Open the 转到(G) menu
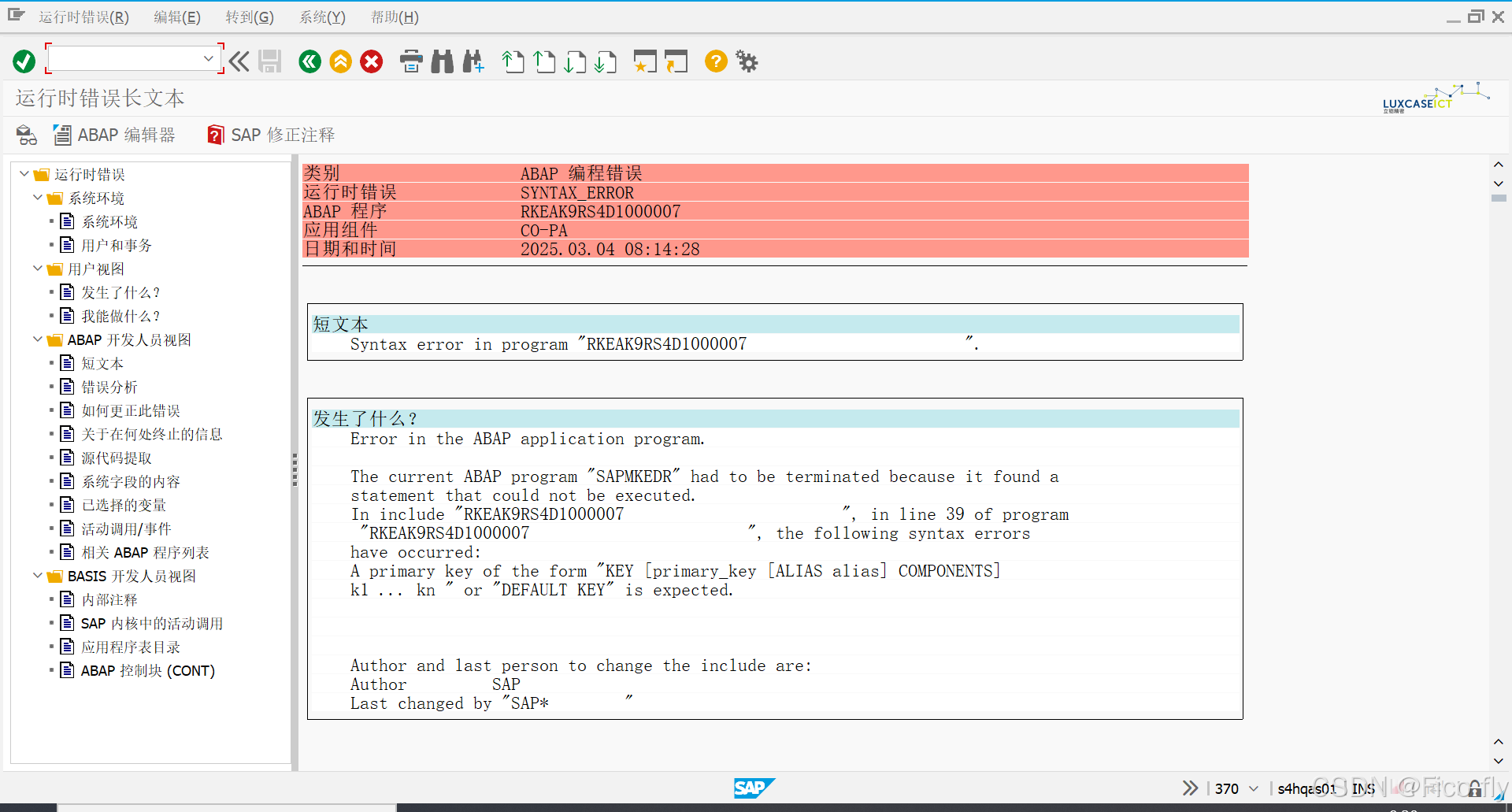This screenshot has height=812, width=1512. 250,17
